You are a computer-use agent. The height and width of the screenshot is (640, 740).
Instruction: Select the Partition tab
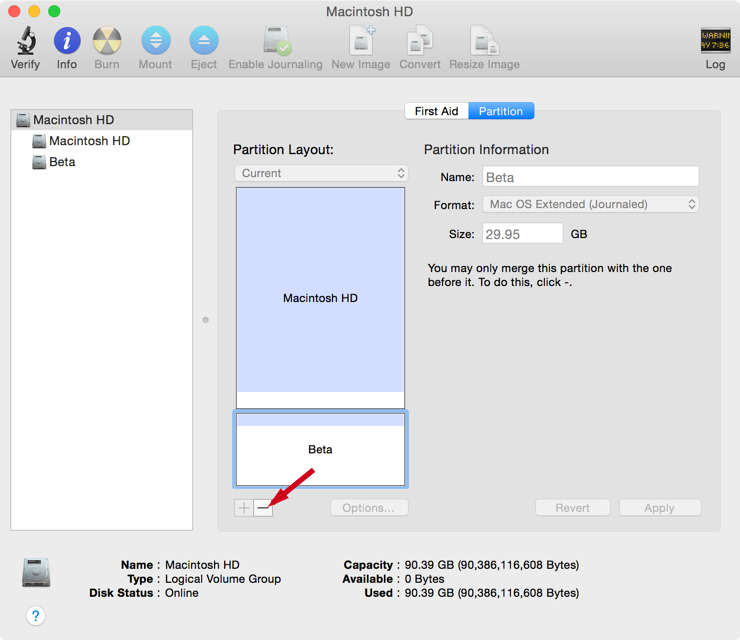(501, 111)
